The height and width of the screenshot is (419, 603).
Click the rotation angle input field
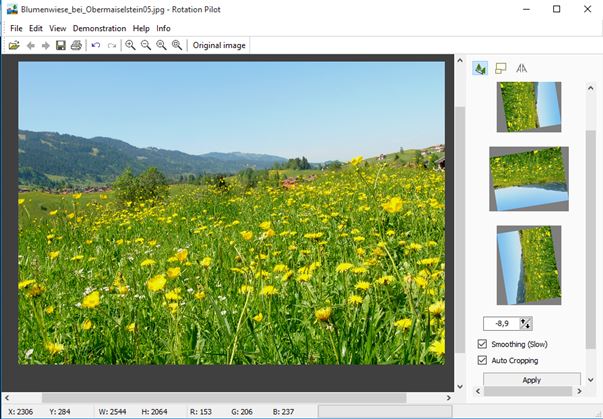click(x=501, y=323)
